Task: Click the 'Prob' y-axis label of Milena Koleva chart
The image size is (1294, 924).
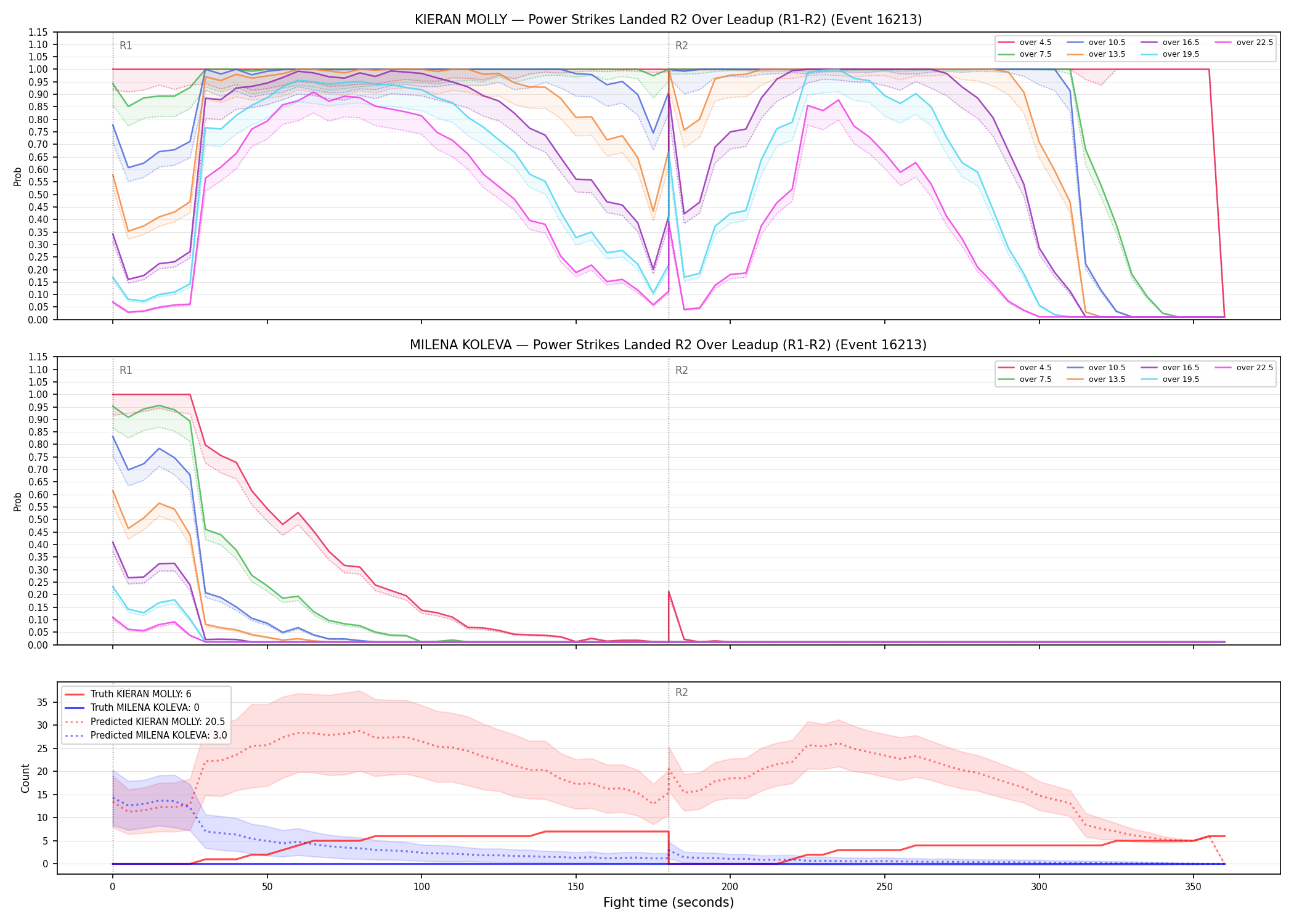Action: [x=18, y=501]
